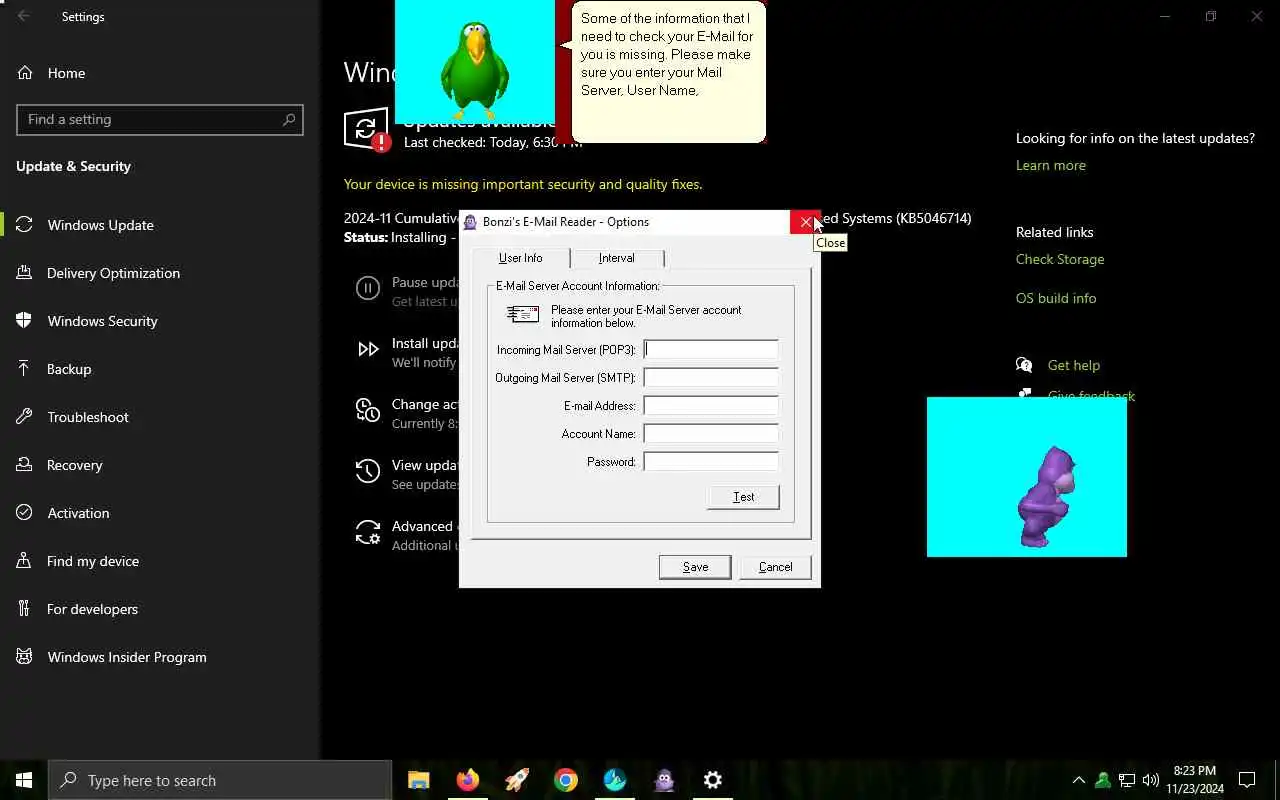Screen dimensions: 1280x800
Task: Click the Windows Security shield icon
Action: coord(24,321)
